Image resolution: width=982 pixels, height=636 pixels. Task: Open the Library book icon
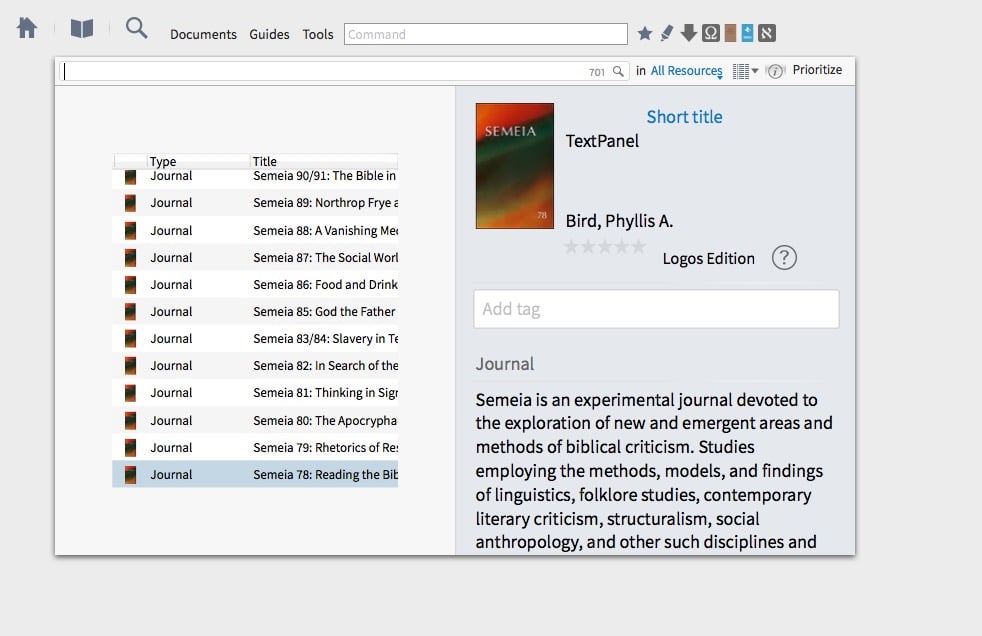click(x=81, y=28)
